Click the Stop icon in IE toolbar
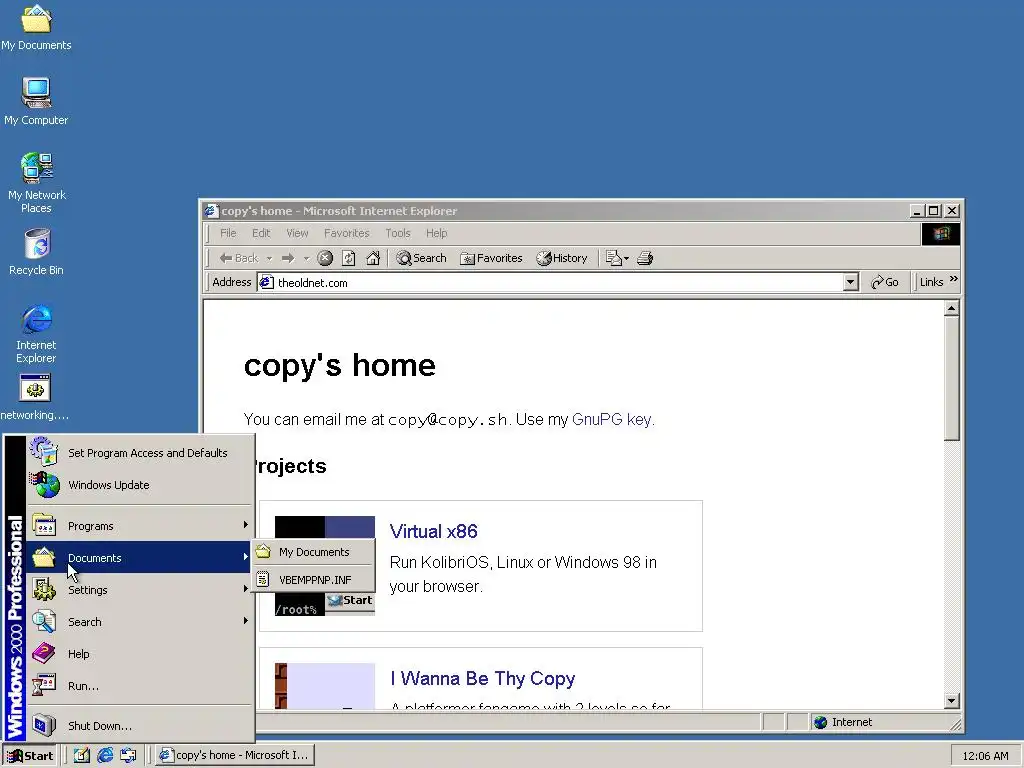 (325, 258)
